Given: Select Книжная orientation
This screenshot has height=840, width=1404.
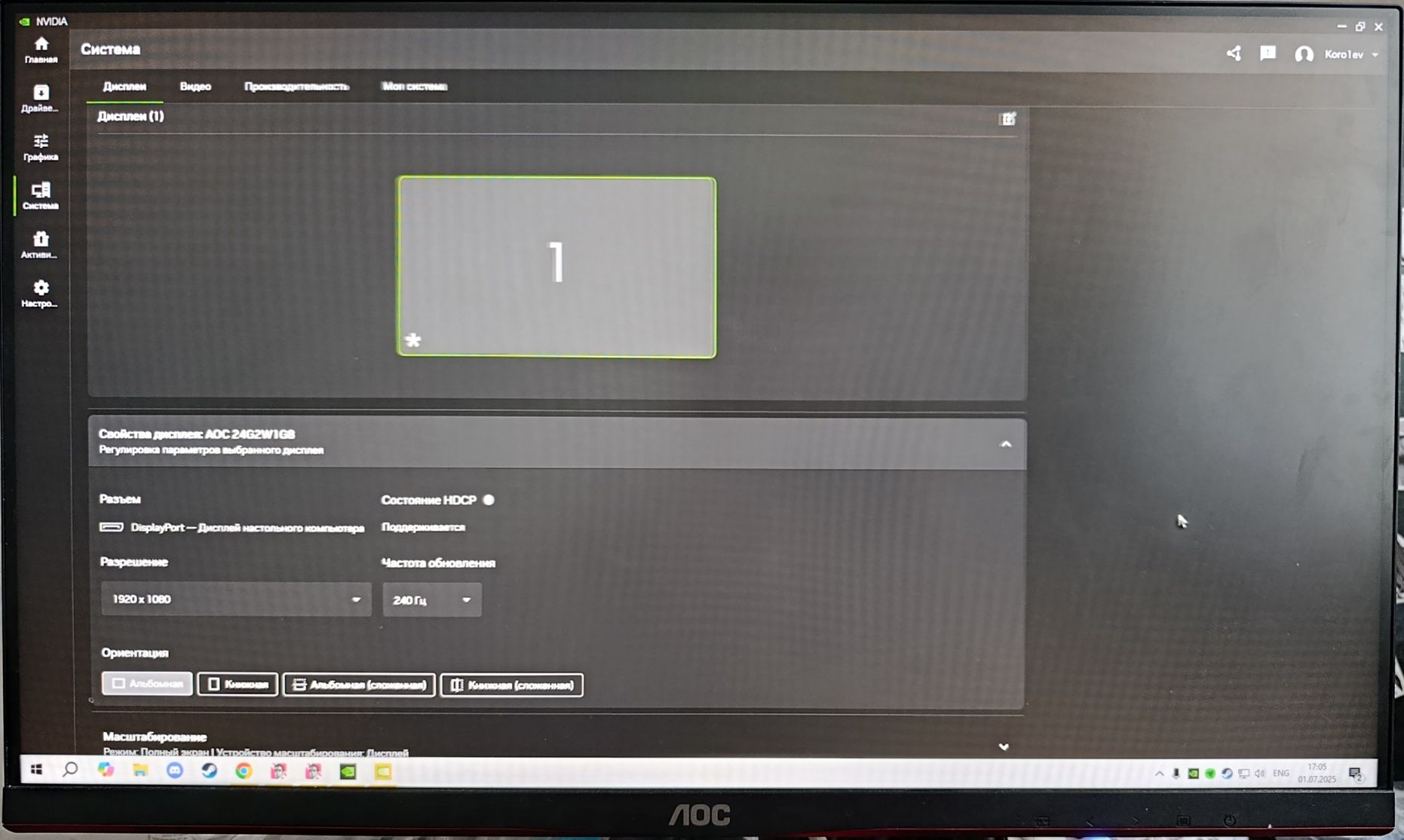Looking at the screenshot, I should (x=238, y=685).
